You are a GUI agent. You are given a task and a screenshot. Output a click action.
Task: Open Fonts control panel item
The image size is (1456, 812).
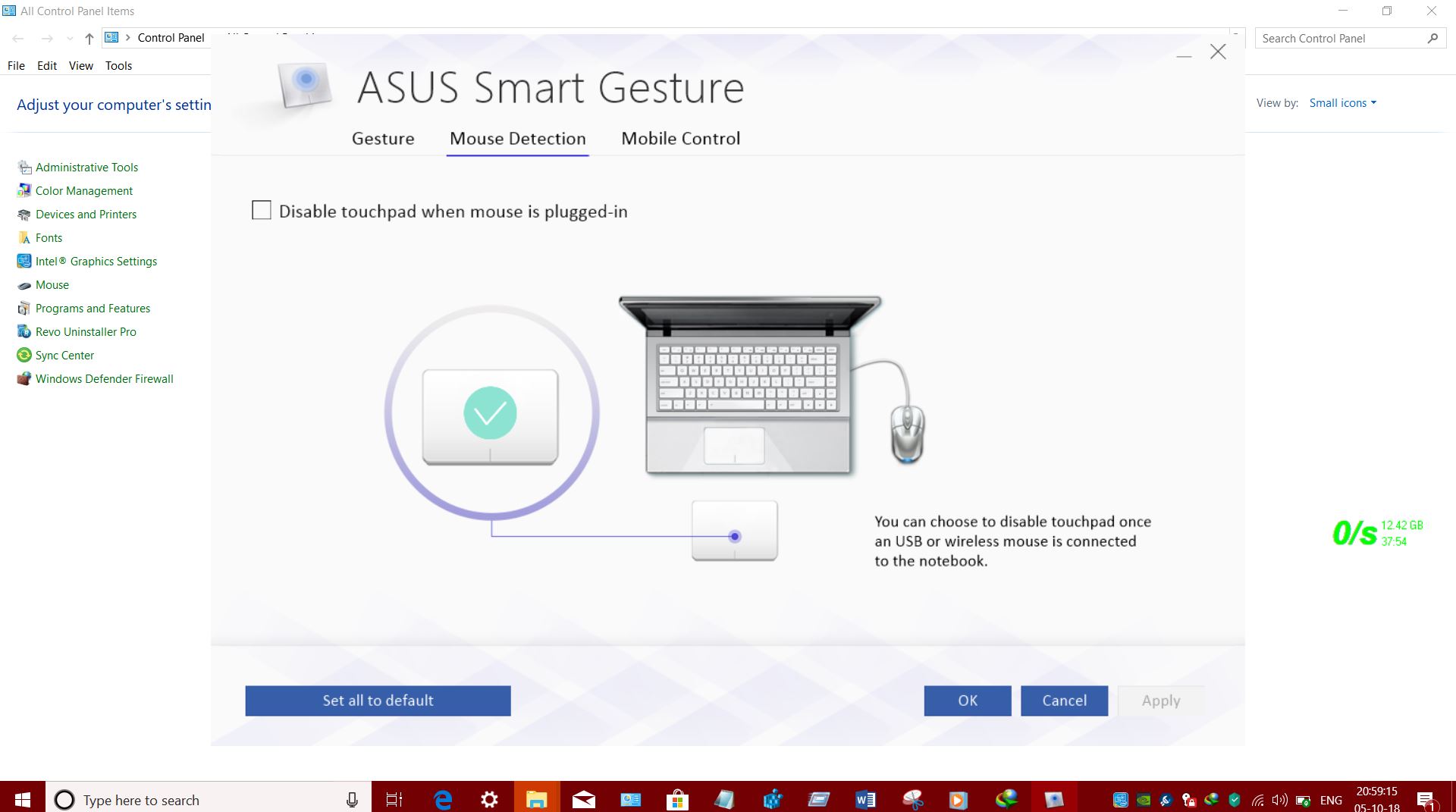40,238
